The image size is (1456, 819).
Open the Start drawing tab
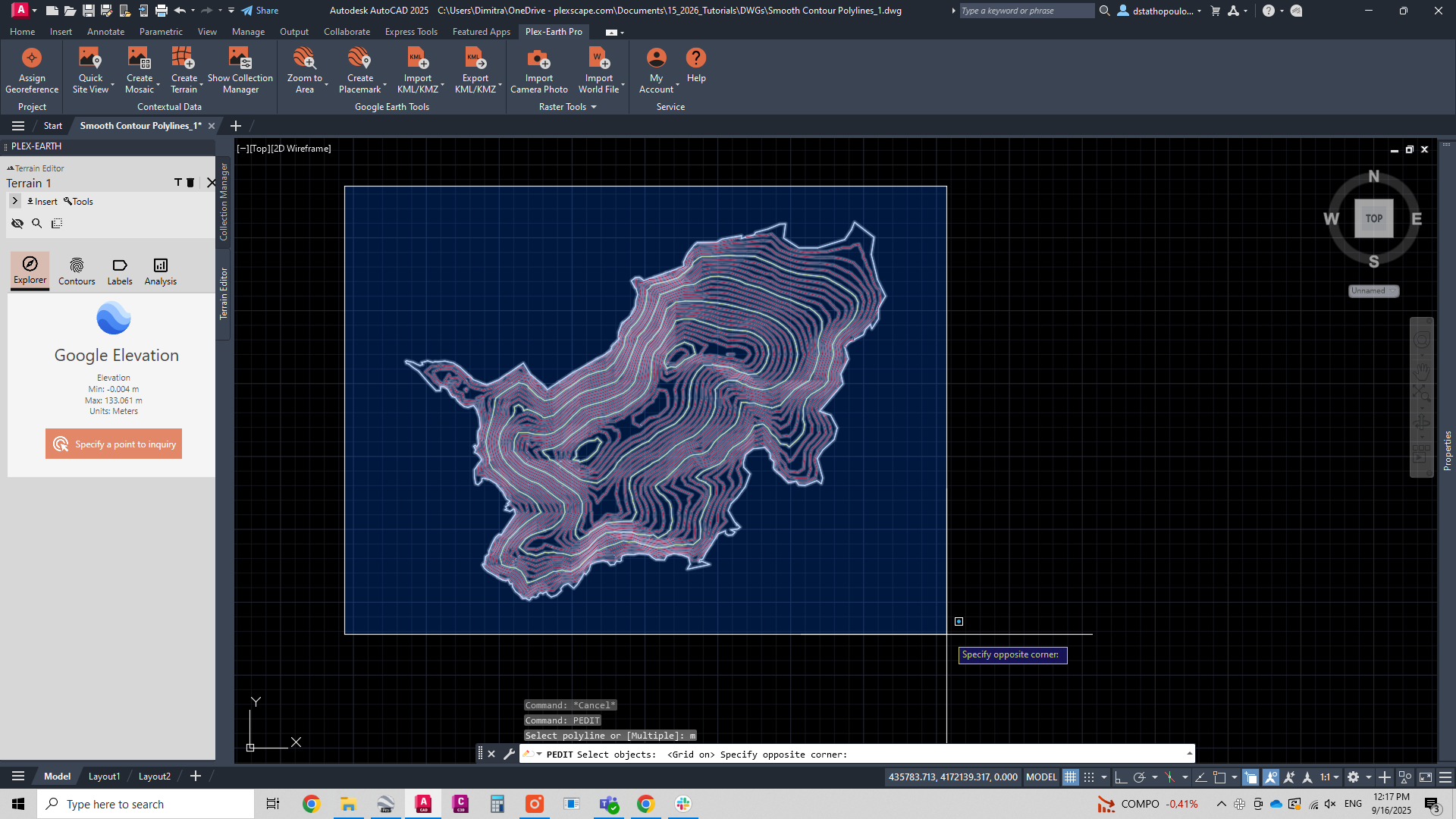pyautogui.click(x=53, y=126)
